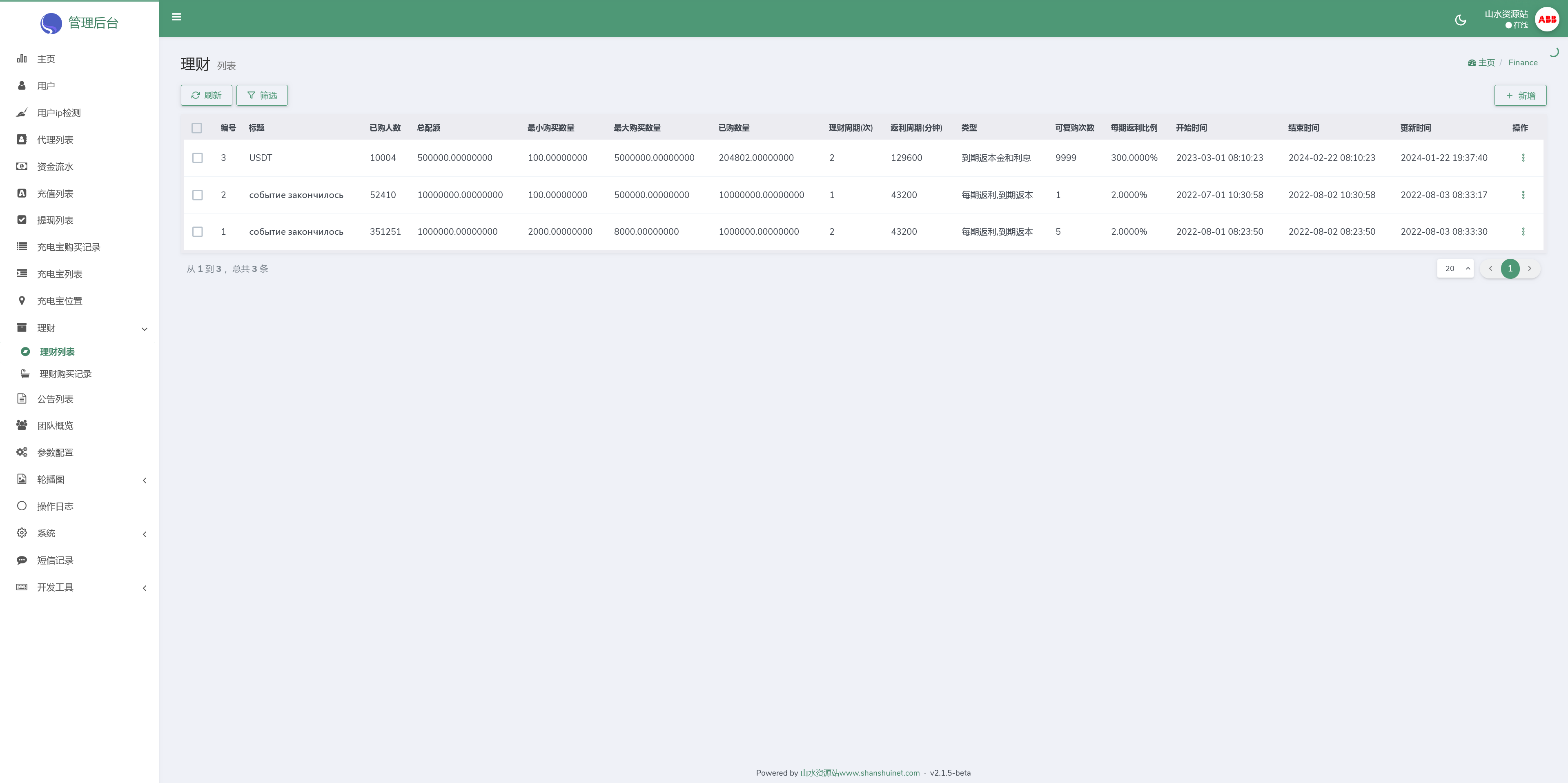
Task: Open 理财购买记录 submenu item
Action: pos(65,374)
